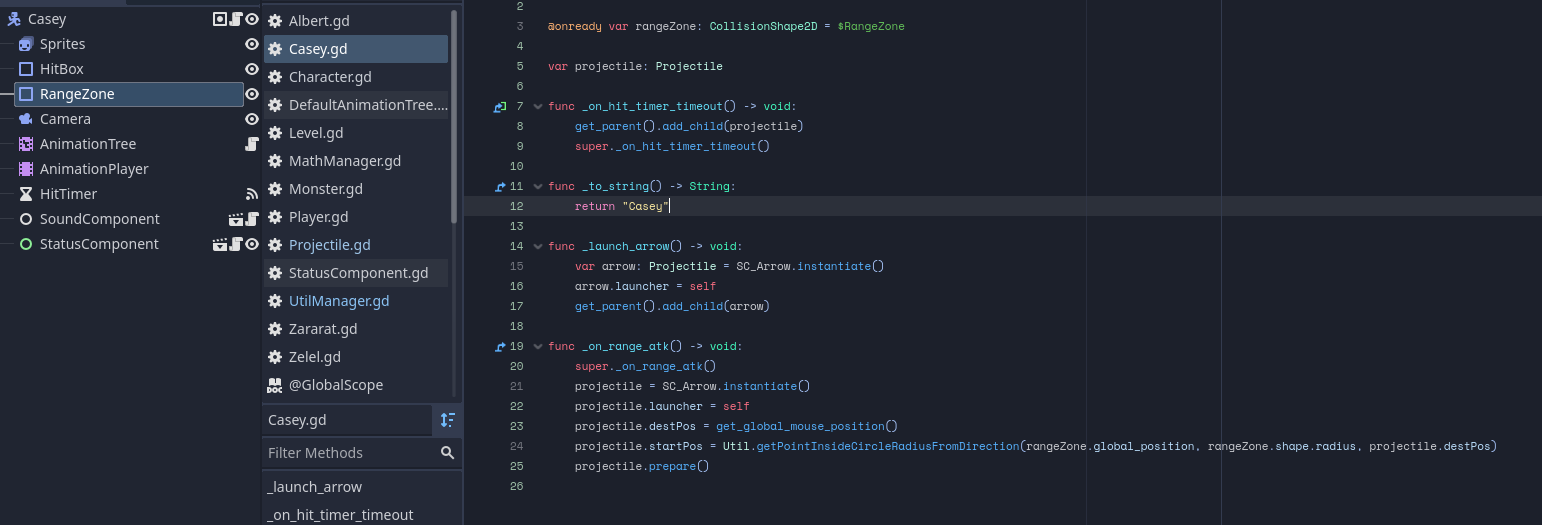Open Zelel.gd script

[x=356, y=357]
